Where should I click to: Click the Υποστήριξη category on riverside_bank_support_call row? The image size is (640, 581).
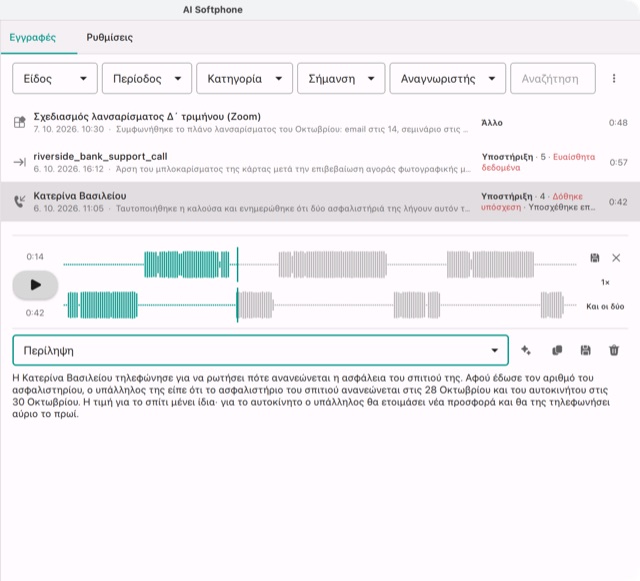(x=507, y=157)
